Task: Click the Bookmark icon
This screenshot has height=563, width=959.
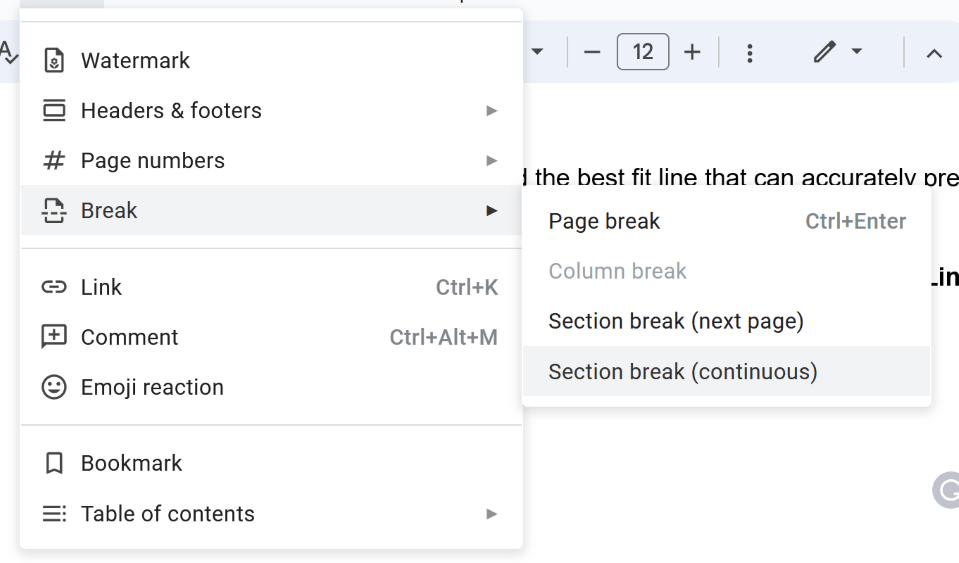Action: point(54,464)
